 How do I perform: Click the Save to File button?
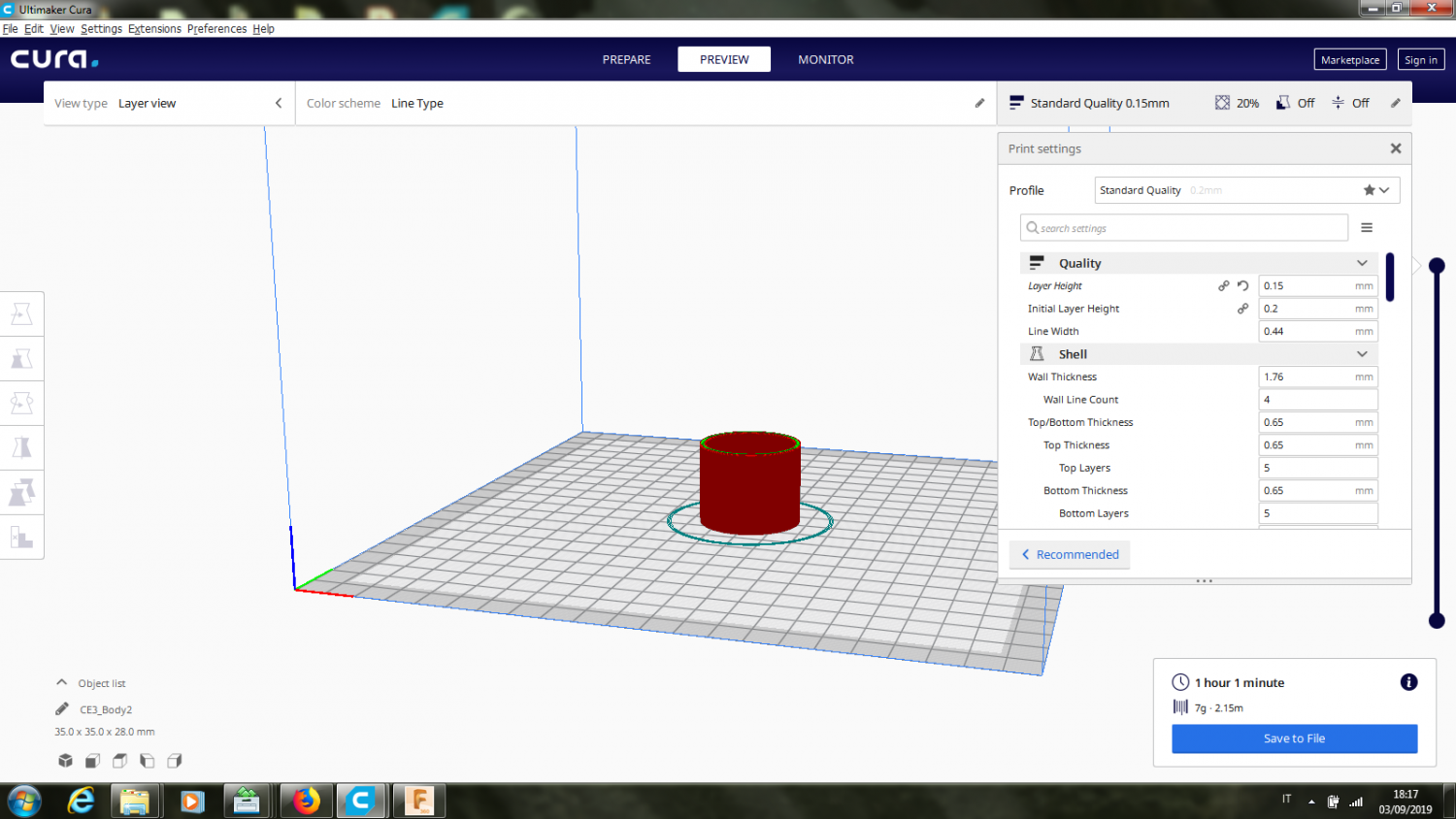pos(1294,738)
